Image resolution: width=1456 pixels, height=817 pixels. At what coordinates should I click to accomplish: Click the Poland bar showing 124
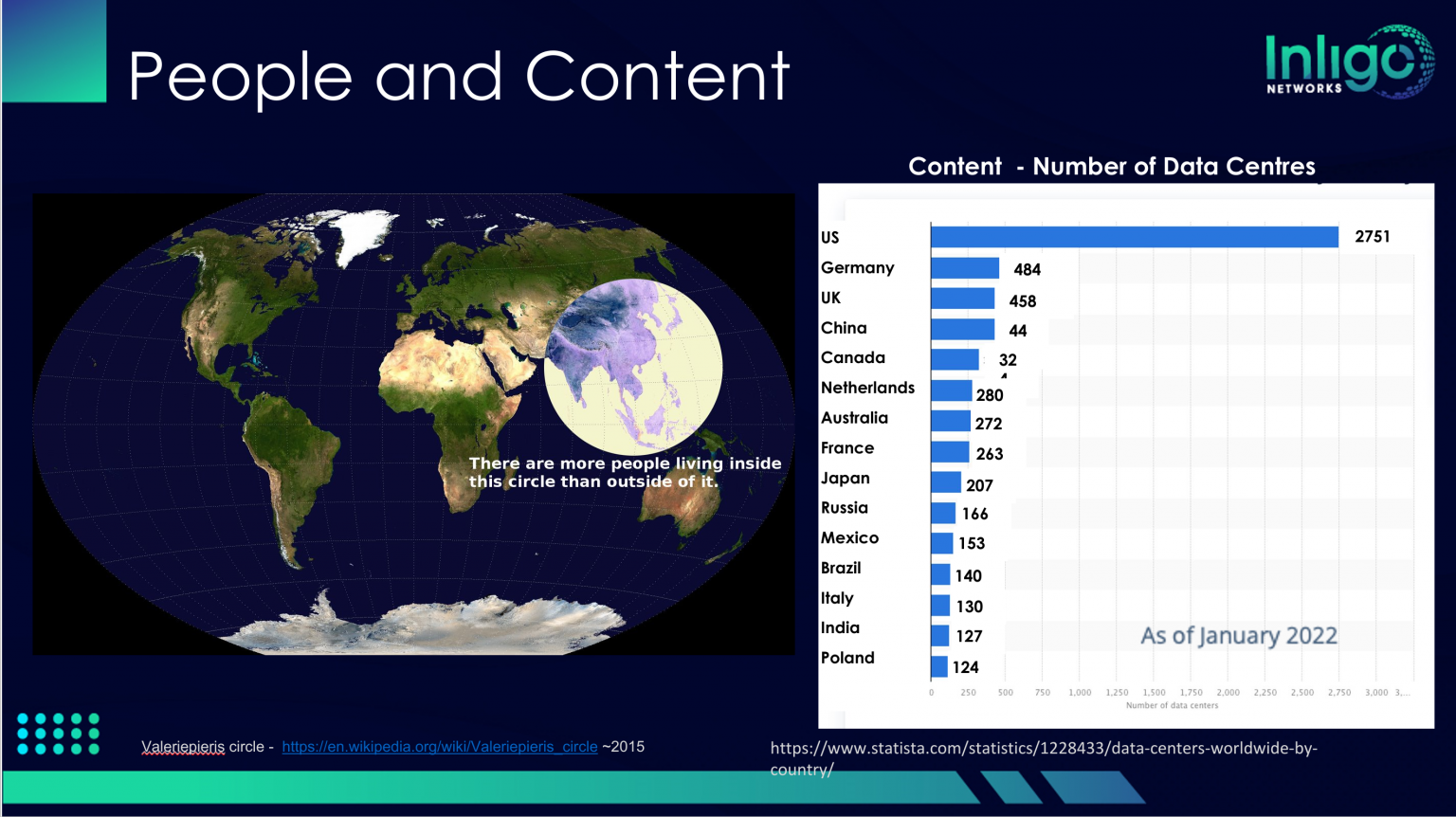pyautogui.click(x=939, y=667)
